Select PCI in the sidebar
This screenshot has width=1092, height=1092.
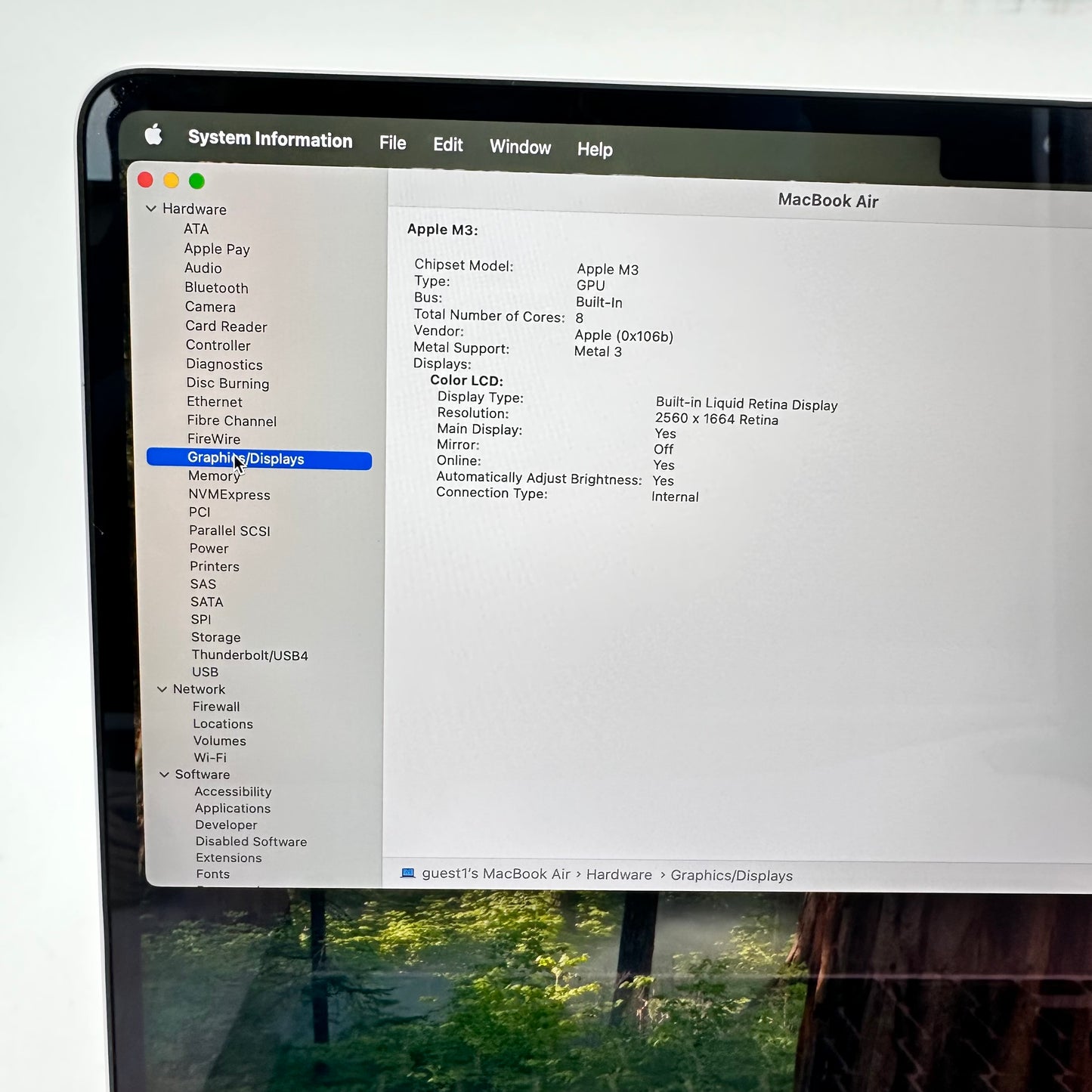click(200, 512)
